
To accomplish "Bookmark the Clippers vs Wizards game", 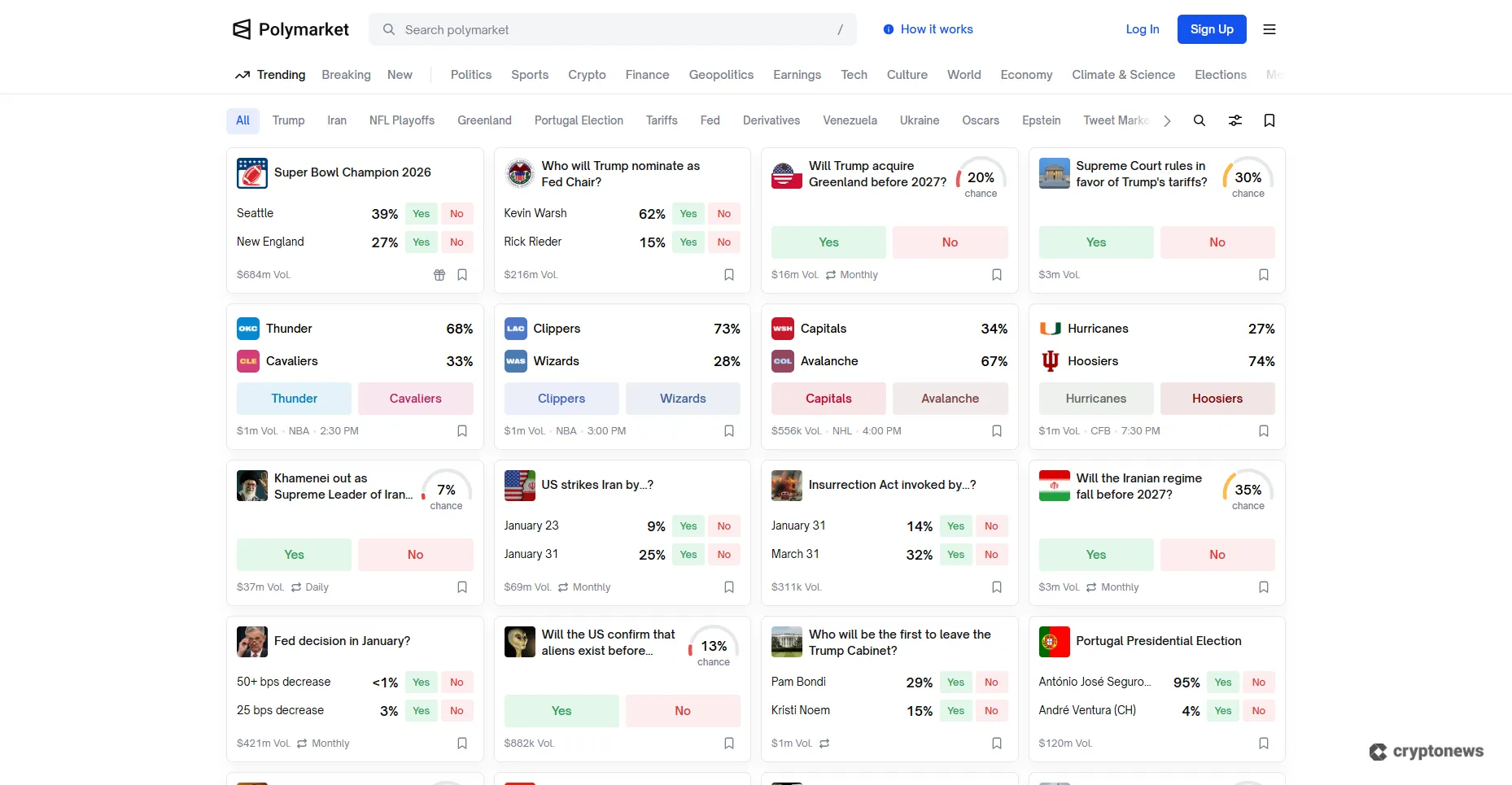I will coord(729,431).
